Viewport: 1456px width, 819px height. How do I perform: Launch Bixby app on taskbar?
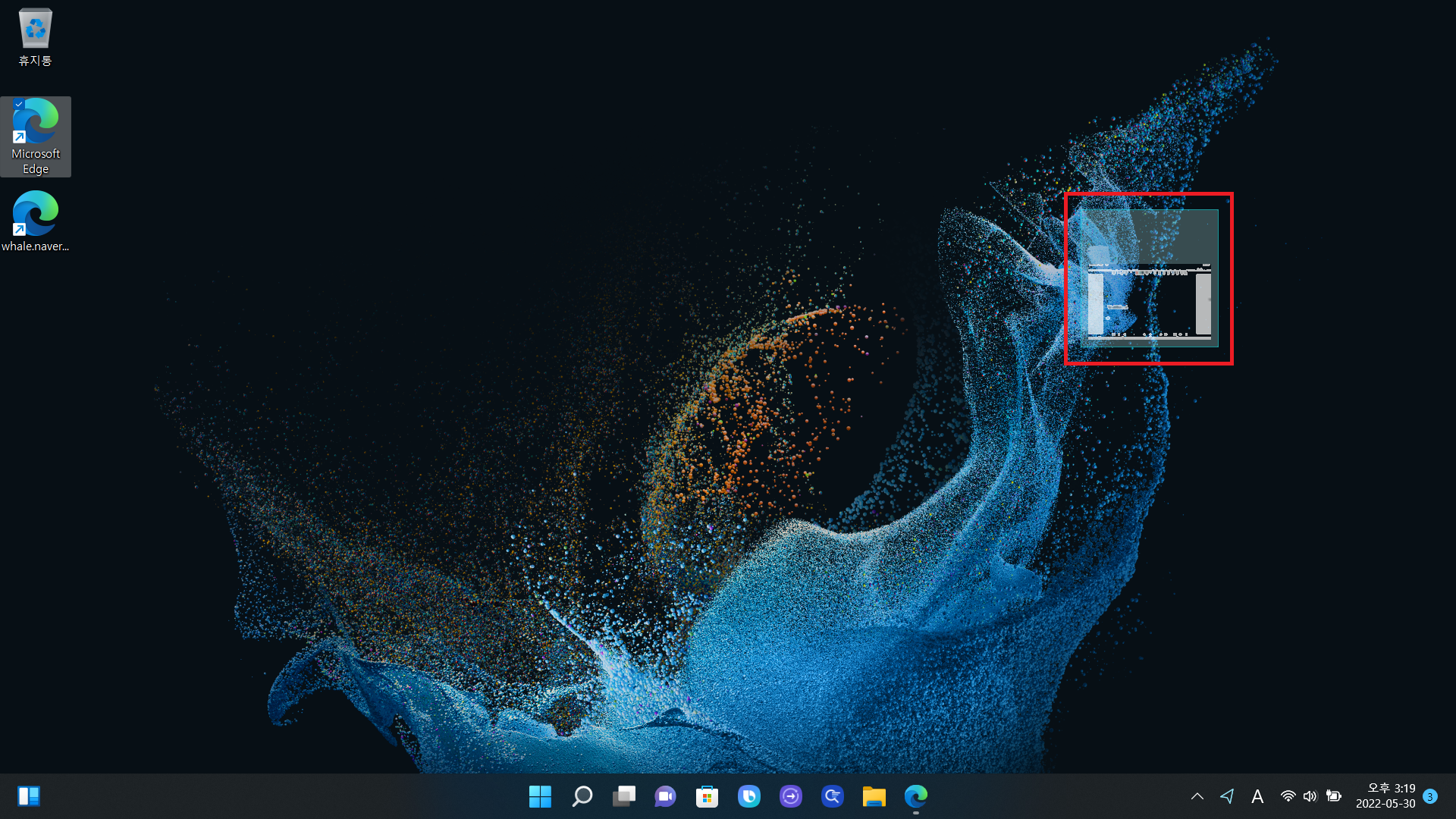pyautogui.click(x=748, y=796)
